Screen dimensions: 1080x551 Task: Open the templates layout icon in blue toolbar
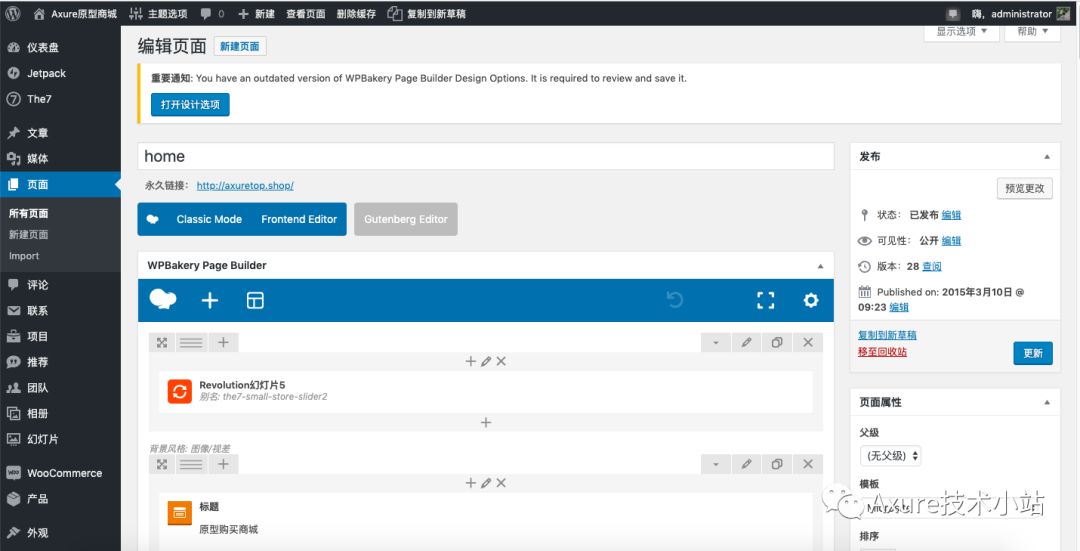(255, 300)
